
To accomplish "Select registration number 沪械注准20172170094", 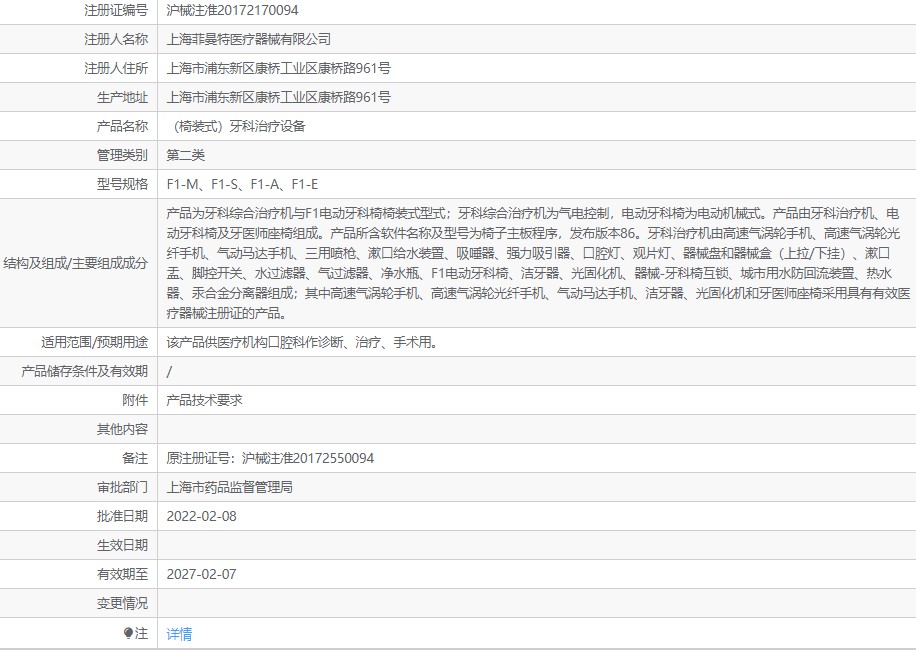I will (x=232, y=11).
